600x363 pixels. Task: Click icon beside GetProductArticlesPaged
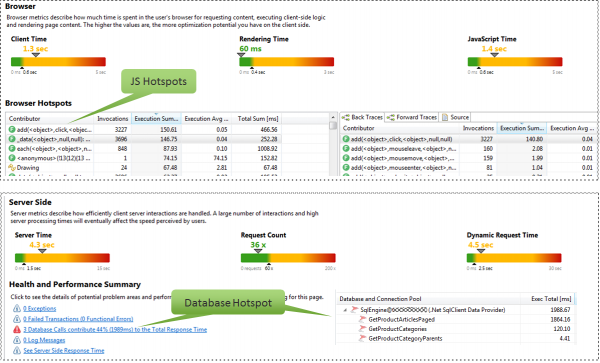362,319
